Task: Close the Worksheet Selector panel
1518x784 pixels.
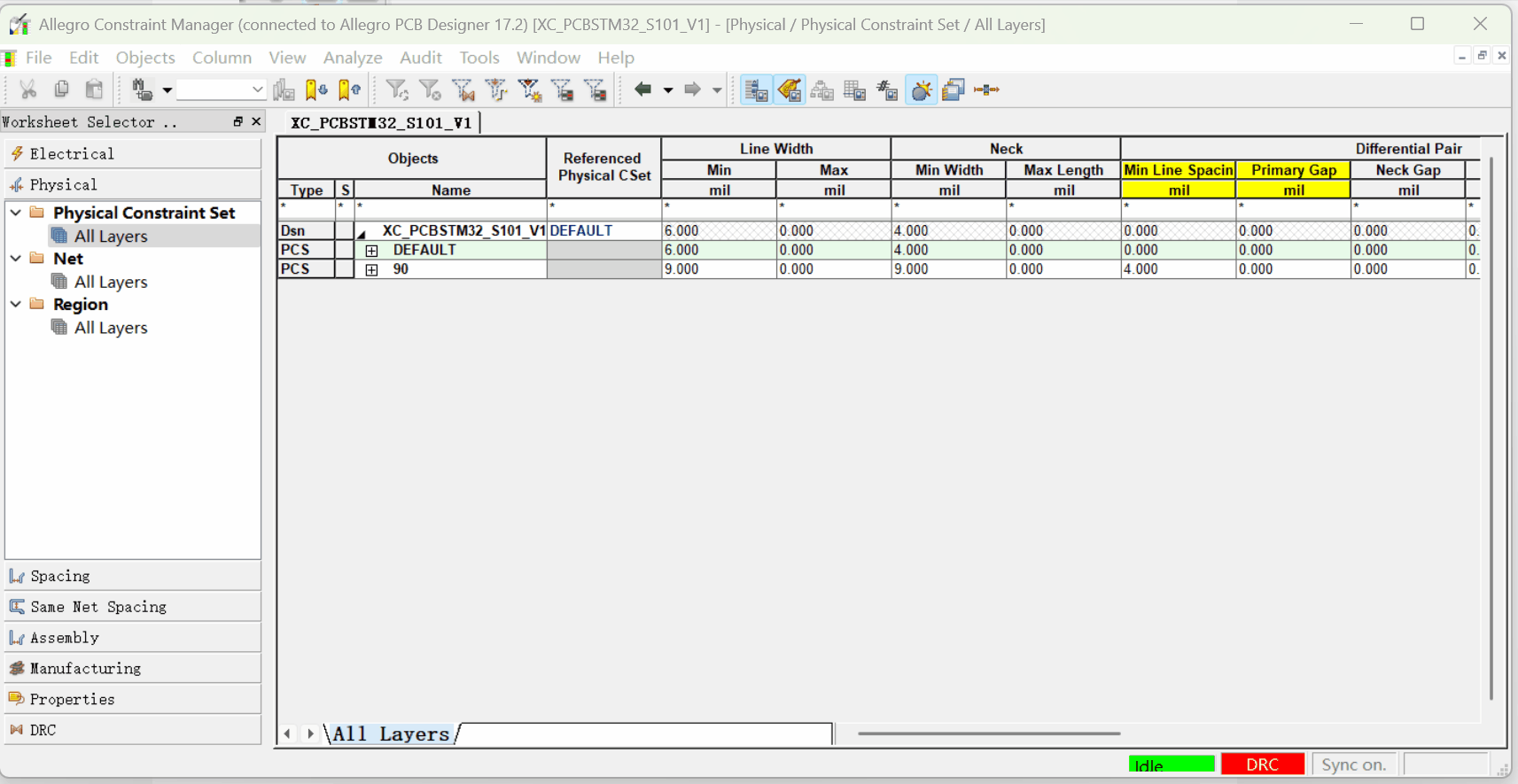Action: [x=256, y=121]
